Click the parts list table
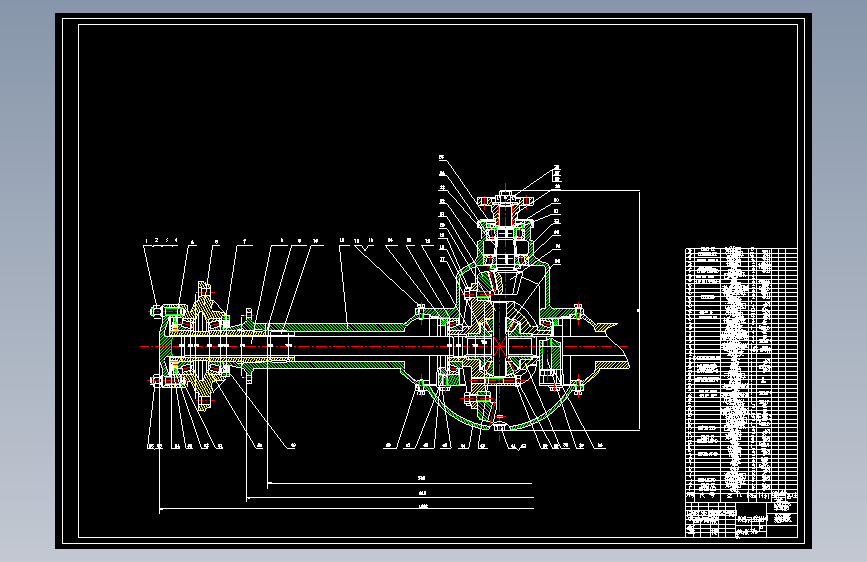This screenshot has width=867, height=562. click(741, 375)
